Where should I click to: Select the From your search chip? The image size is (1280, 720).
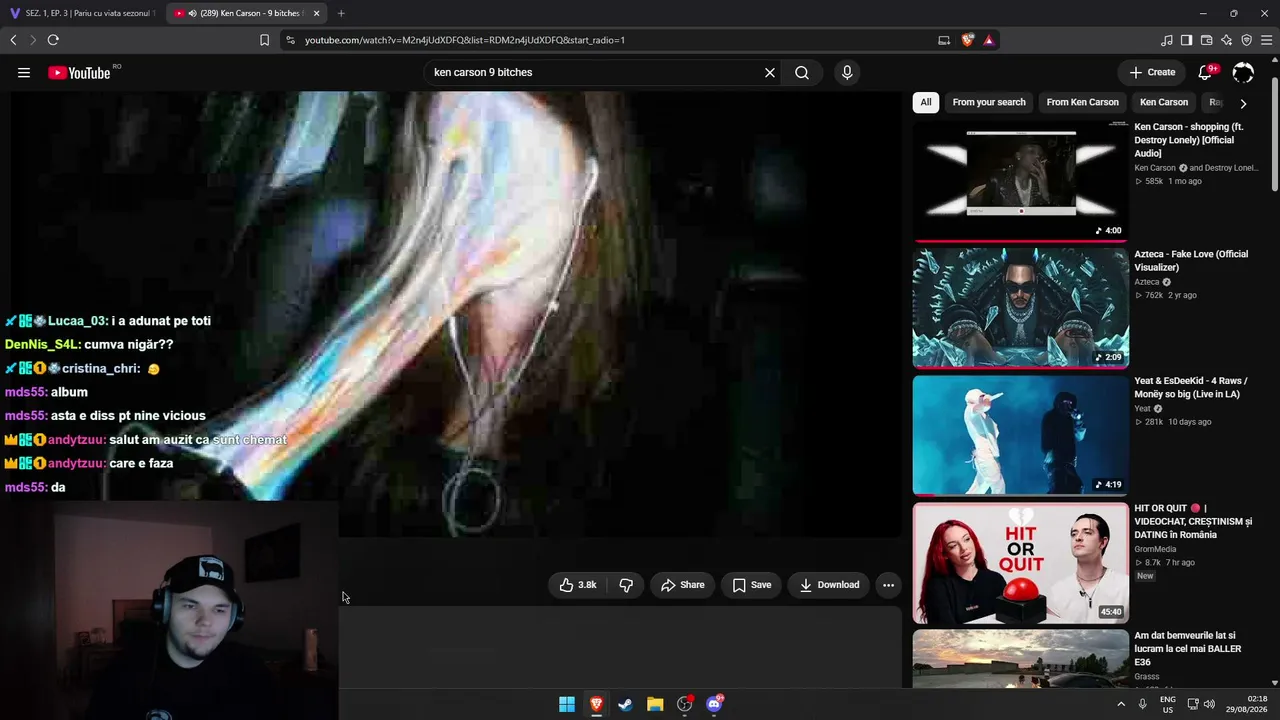pos(989,102)
